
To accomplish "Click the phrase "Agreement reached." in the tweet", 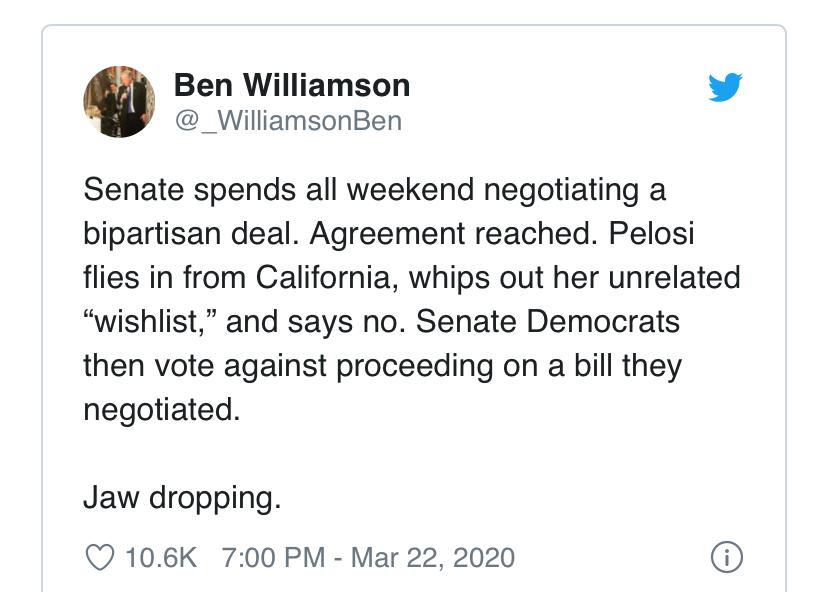I will [454, 234].
